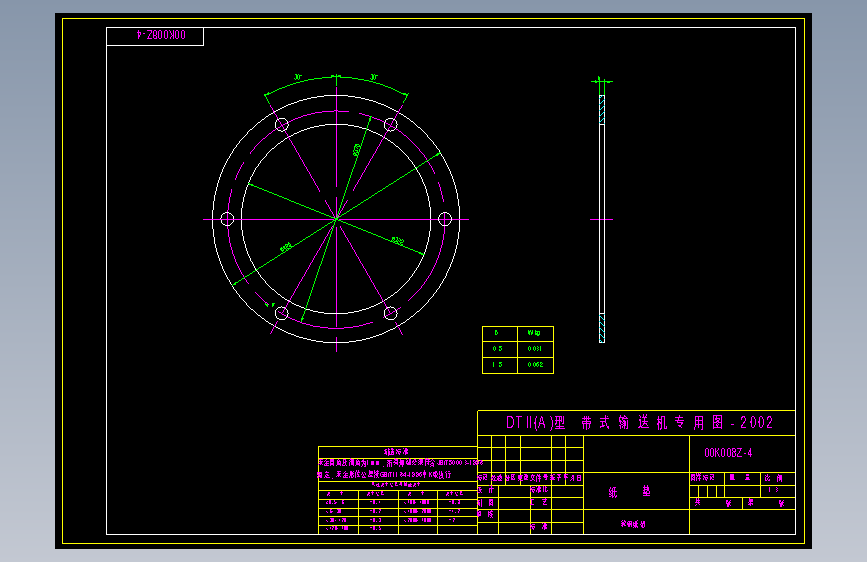867x562 pixels.
Task: Click the lower-right green diameter dimension text
Action: tap(398, 241)
